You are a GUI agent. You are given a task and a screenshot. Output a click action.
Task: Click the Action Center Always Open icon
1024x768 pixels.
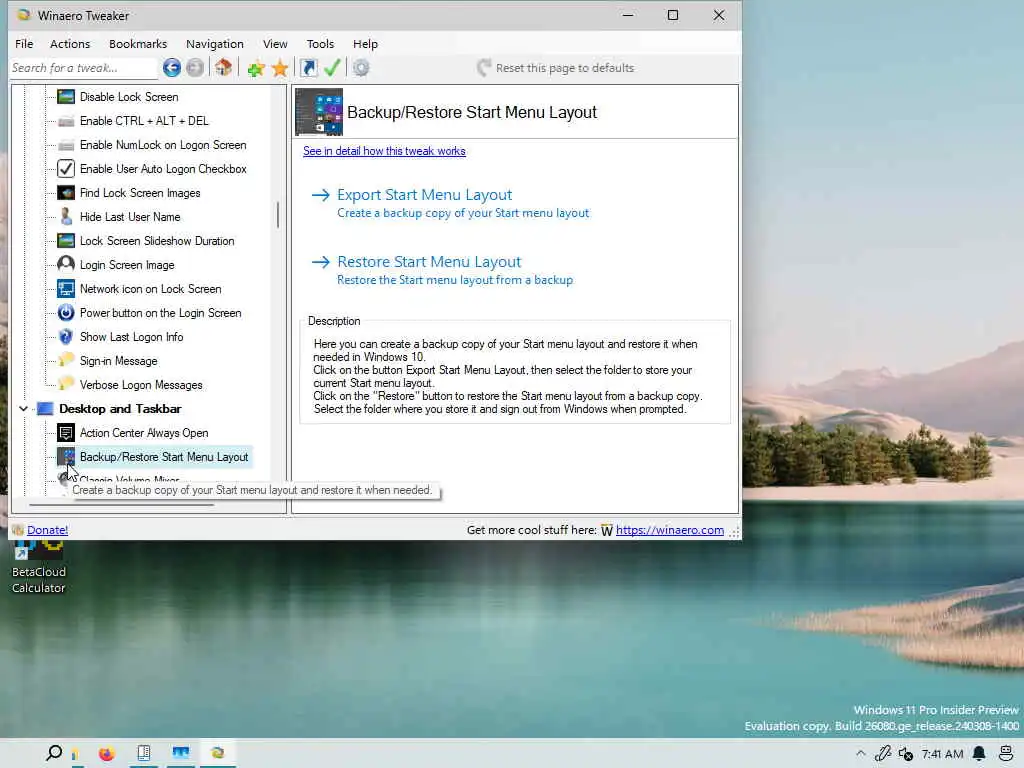pos(66,432)
